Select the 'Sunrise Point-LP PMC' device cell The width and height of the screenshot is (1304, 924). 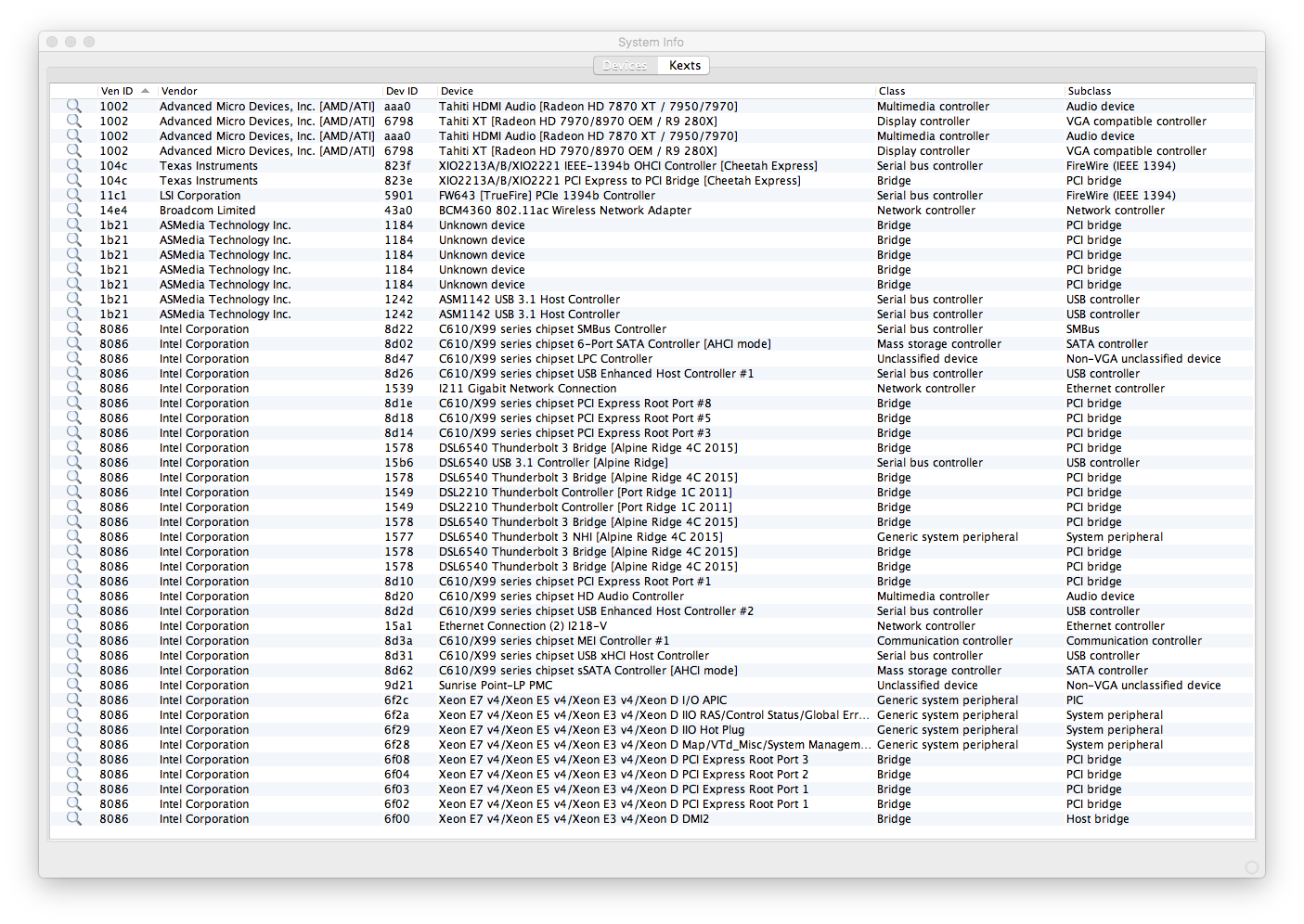[496, 686]
